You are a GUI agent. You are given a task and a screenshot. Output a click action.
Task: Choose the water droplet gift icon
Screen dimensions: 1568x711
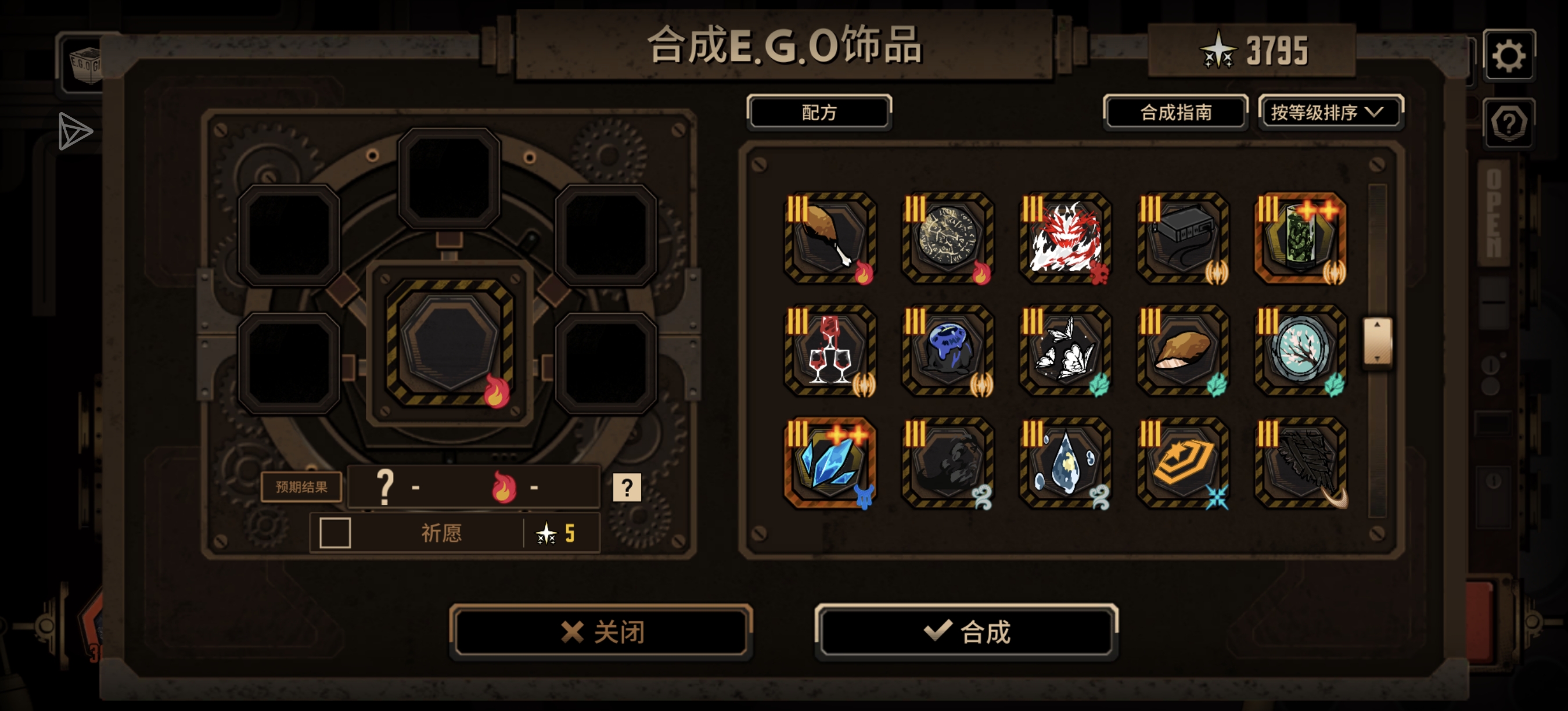(1065, 462)
